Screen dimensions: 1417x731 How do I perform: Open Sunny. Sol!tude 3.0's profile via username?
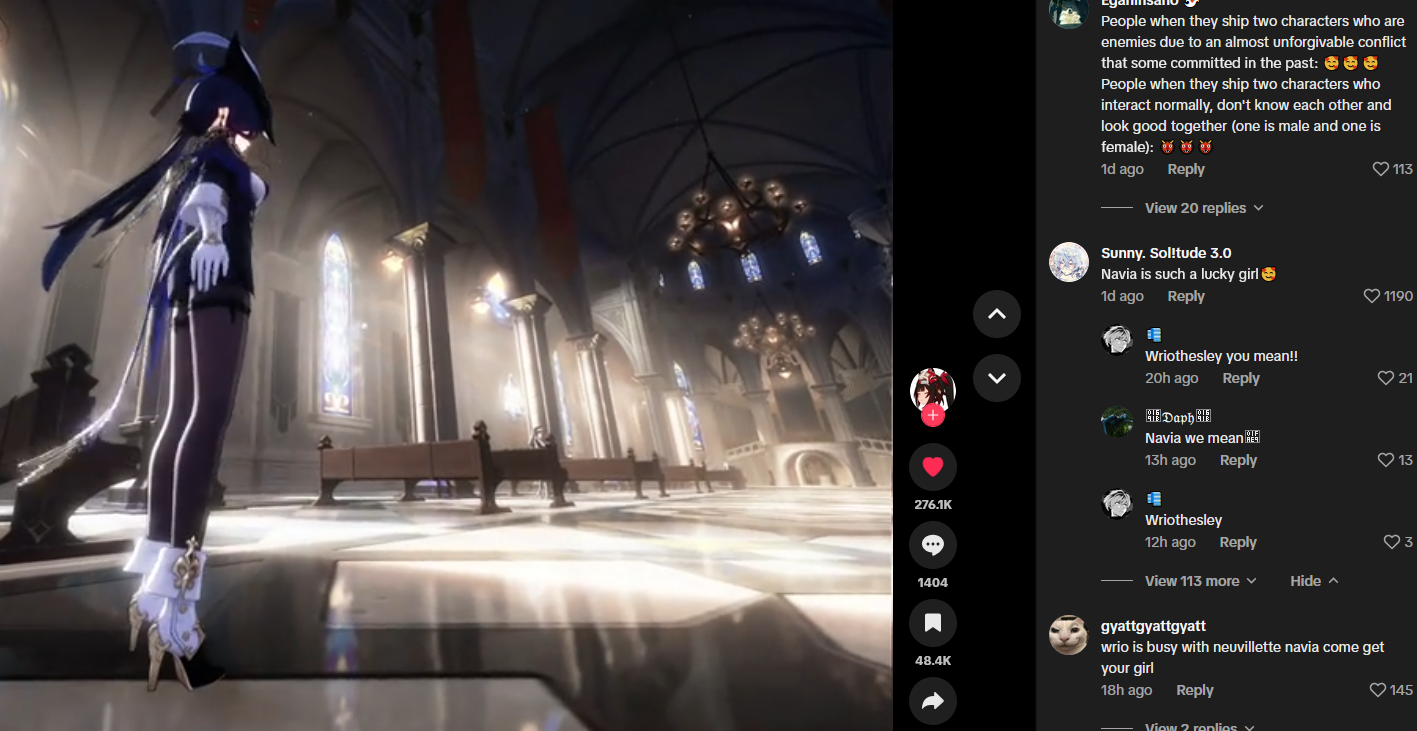tap(1166, 253)
